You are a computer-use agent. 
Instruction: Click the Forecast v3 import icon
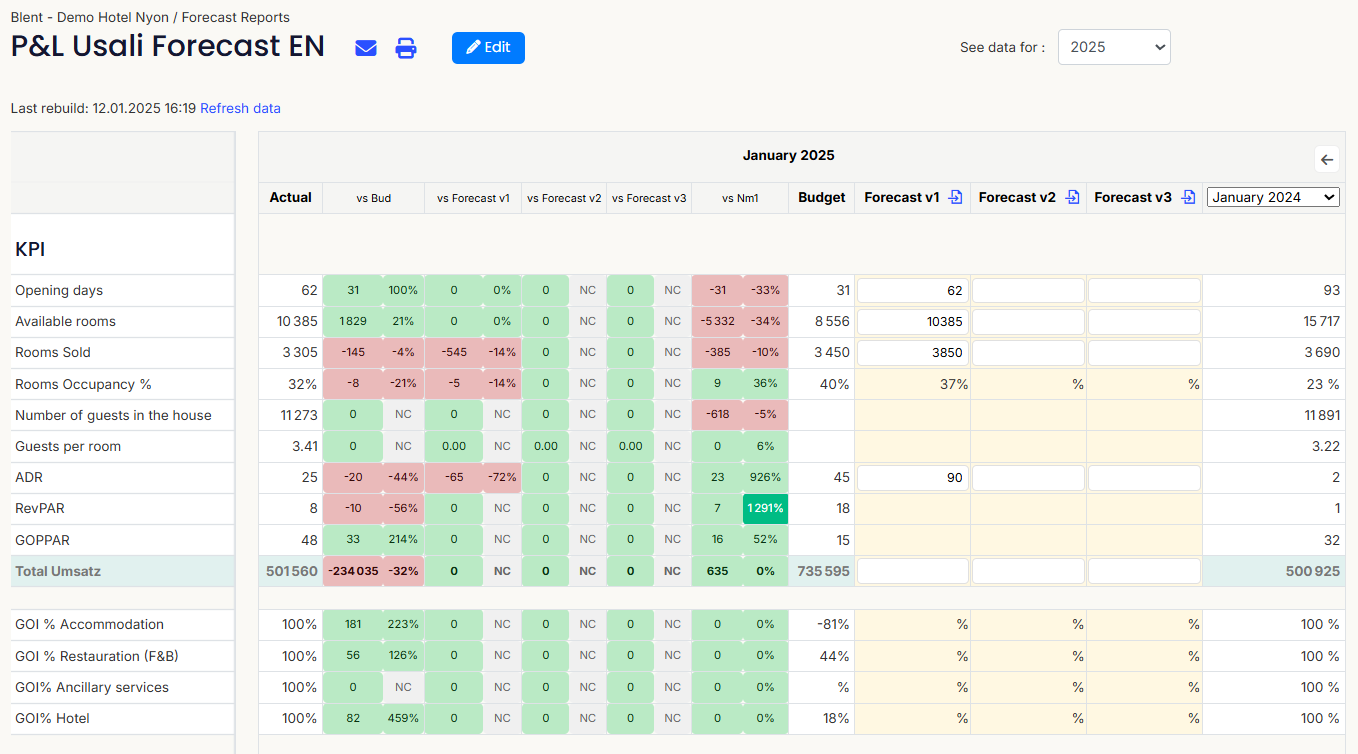click(1188, 198)
